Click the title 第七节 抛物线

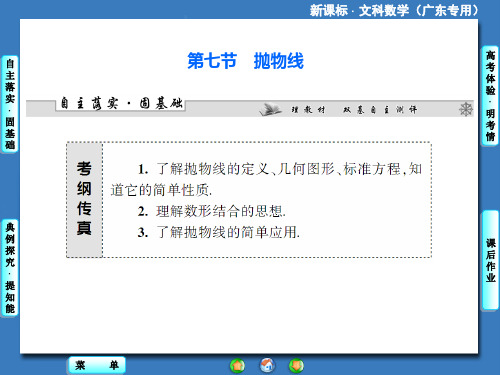[245, 61]
